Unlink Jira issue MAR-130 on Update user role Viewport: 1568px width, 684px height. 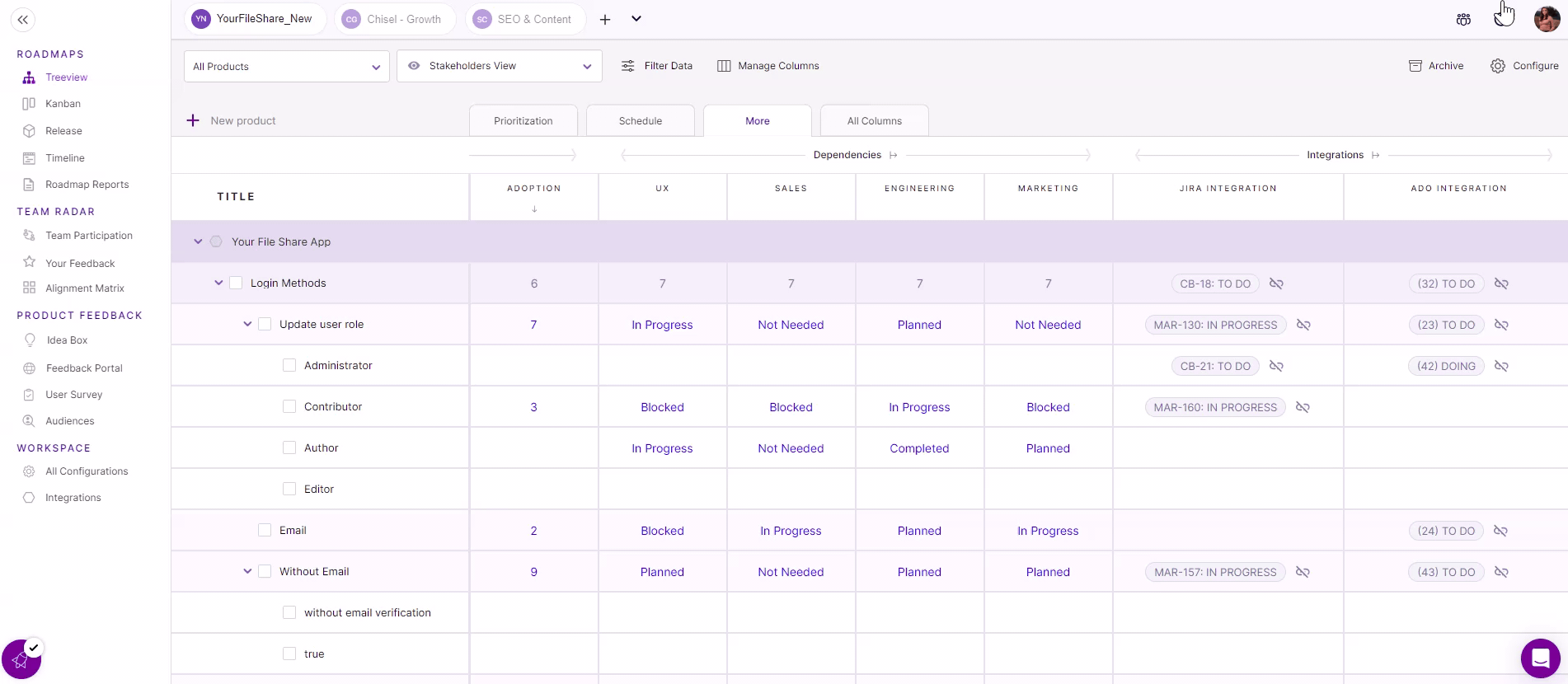click(1303, 325)
